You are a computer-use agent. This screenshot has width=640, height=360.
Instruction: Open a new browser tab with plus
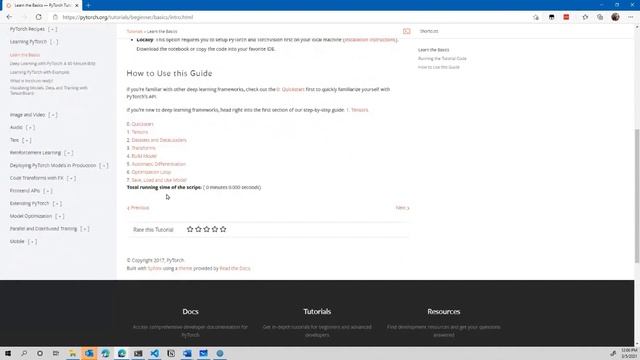pyautogui.click(x=88, y=5)
